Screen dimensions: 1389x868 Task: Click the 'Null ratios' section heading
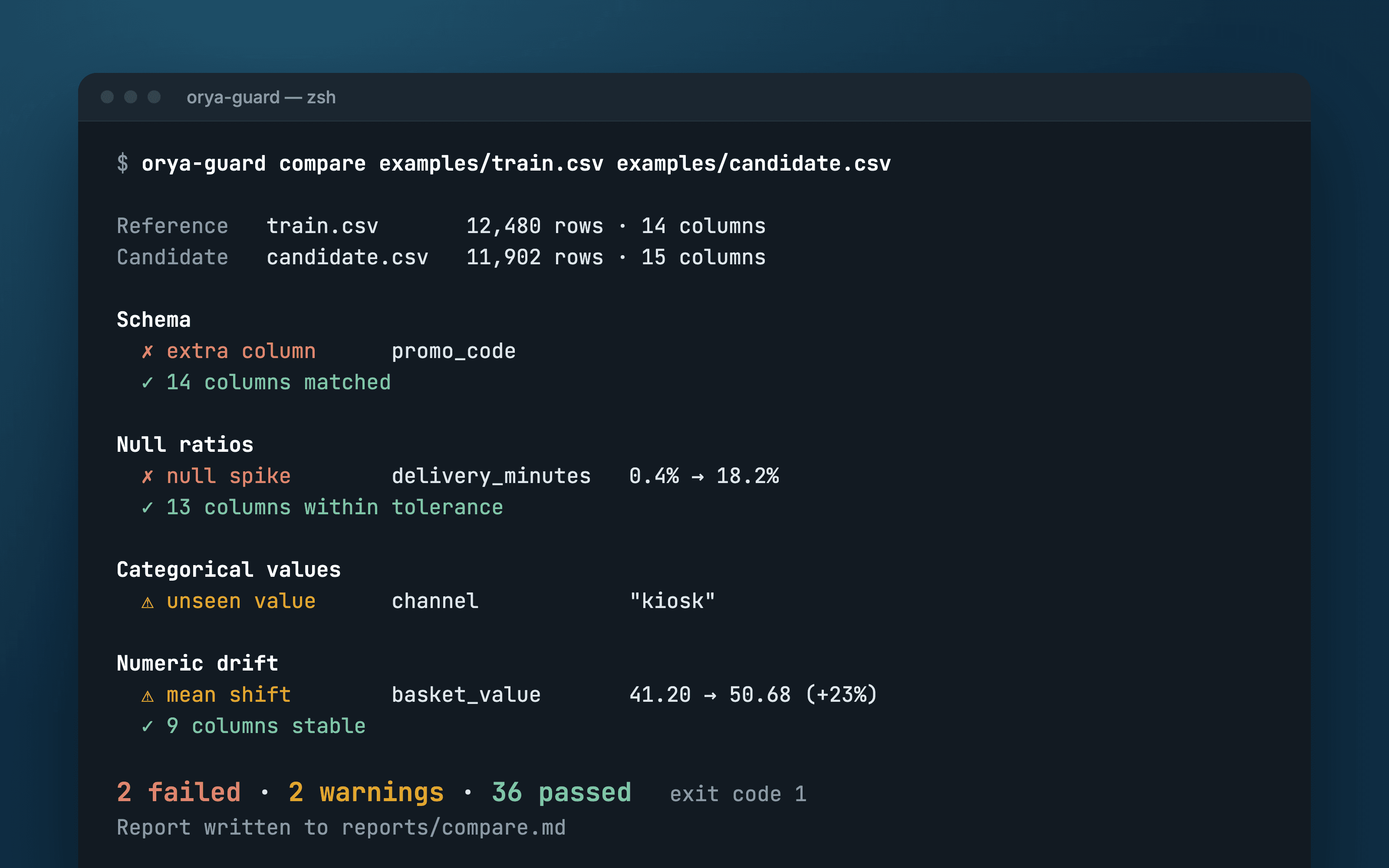(185, 445)
